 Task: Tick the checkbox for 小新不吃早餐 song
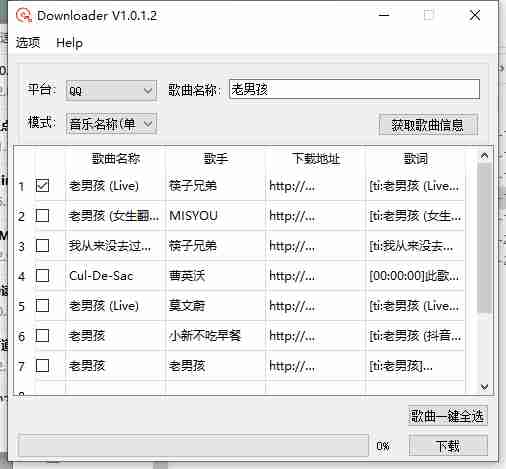tap(42, 336)
